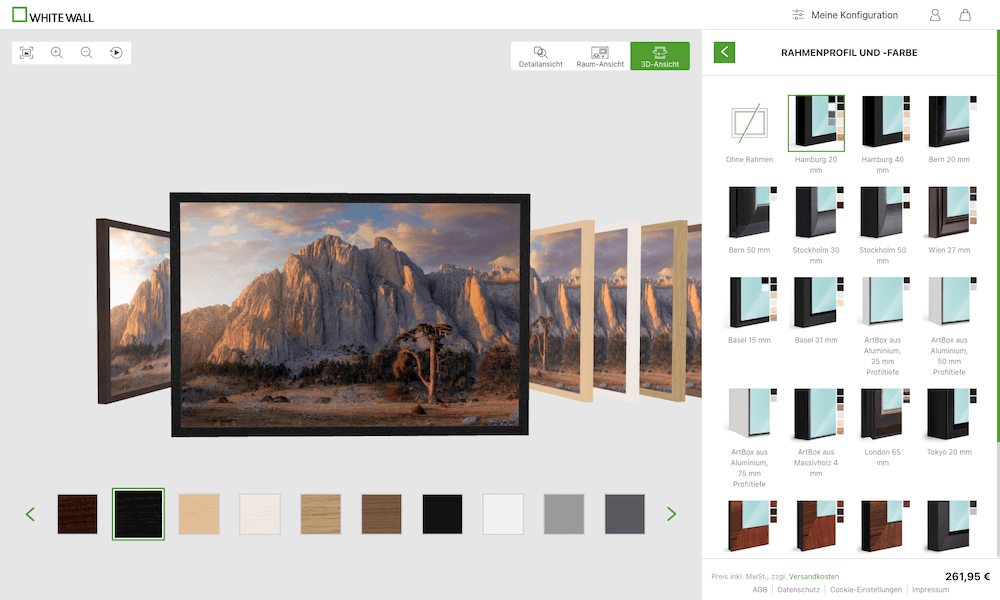Switch to Detailansicht view
This screenshot has width=1000, height=600.
[541, 56]
